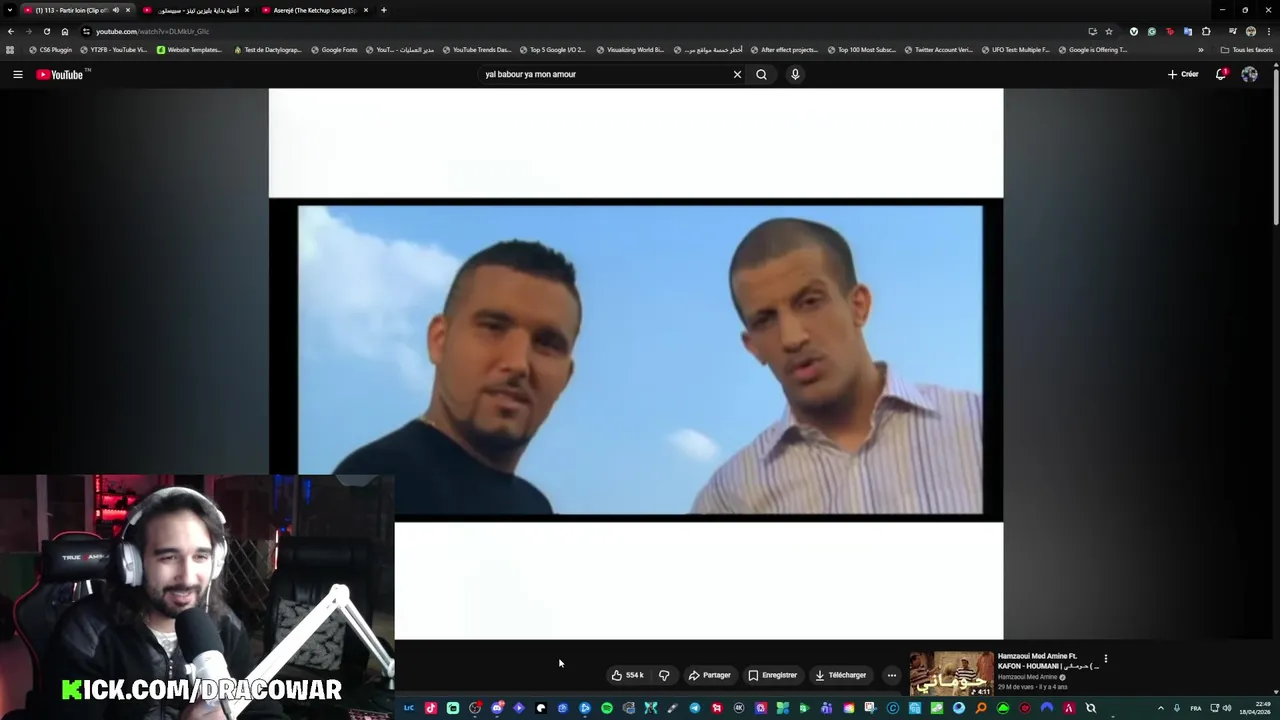Click the youtube.com address bar
Viewport: 1280px width, 720px height.
(580, 31)
